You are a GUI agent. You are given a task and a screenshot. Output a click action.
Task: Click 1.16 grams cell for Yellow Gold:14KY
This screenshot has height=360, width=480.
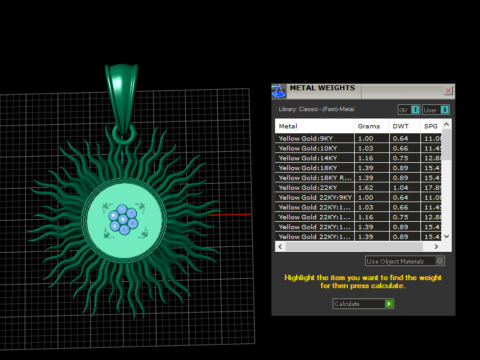click(x=372, y=158)
